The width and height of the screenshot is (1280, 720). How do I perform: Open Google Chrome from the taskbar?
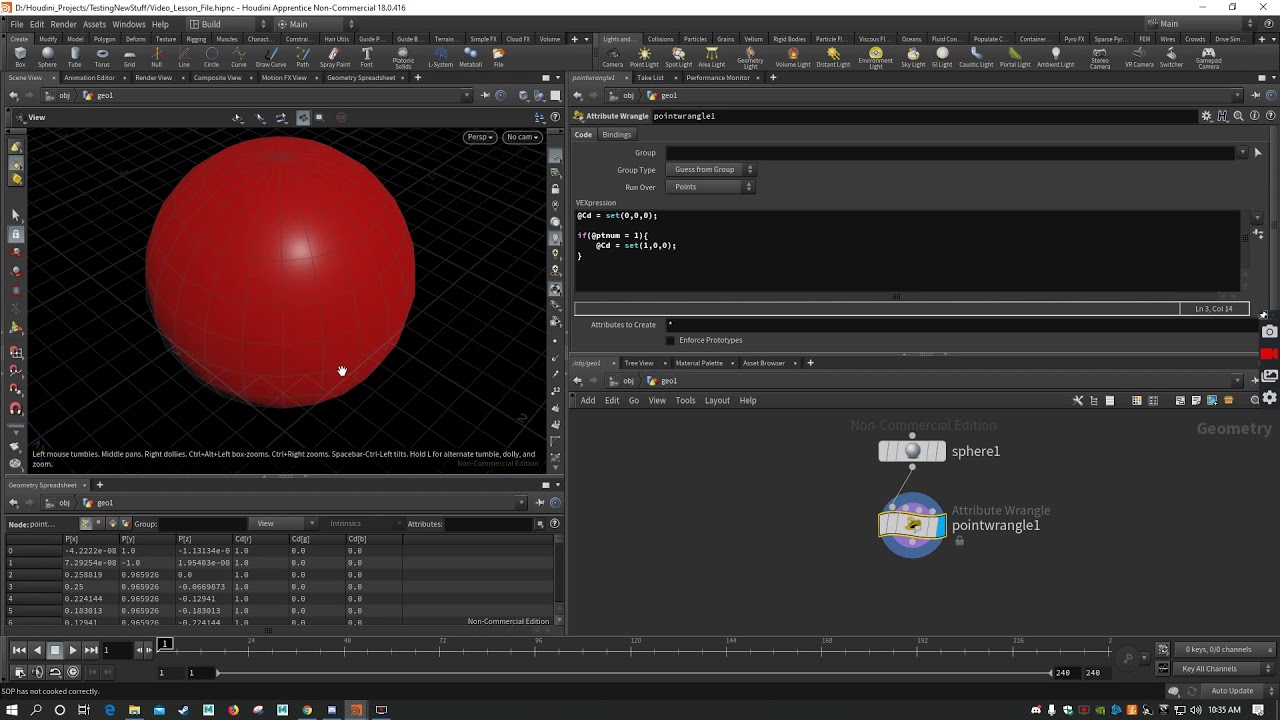click(x=307, y=710)
